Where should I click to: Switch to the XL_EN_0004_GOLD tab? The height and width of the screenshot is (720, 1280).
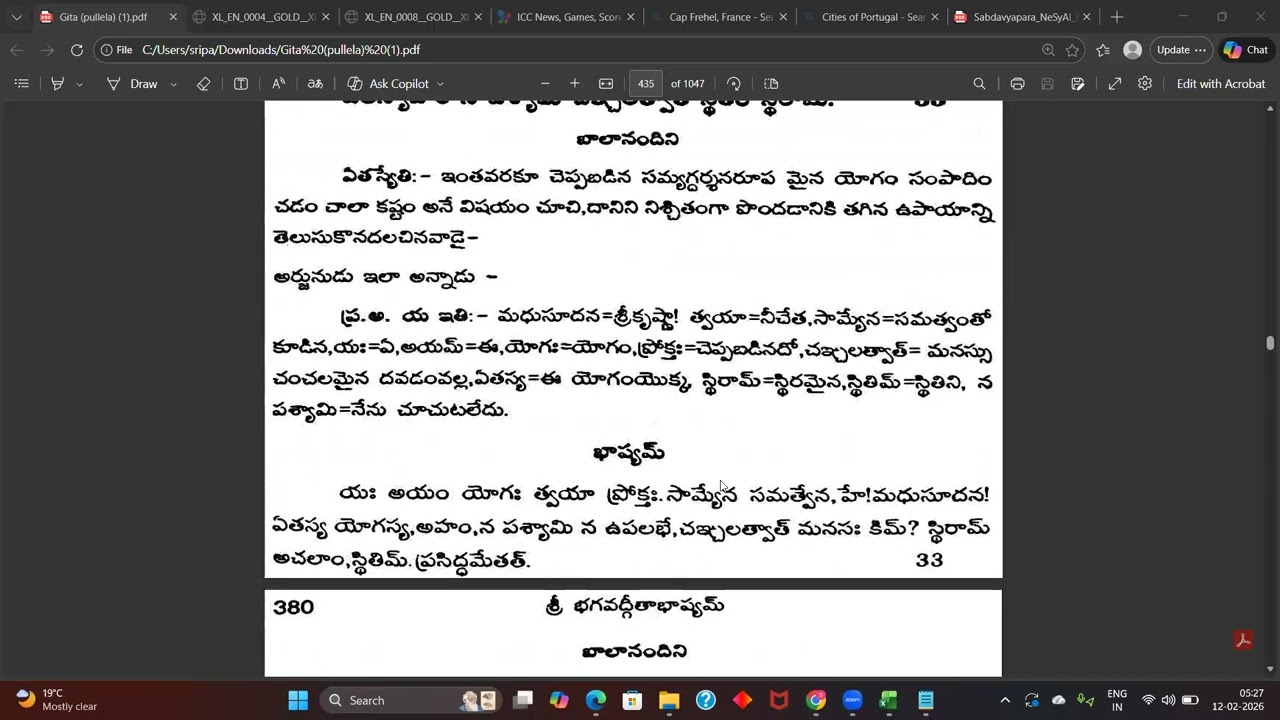point(261,17)
